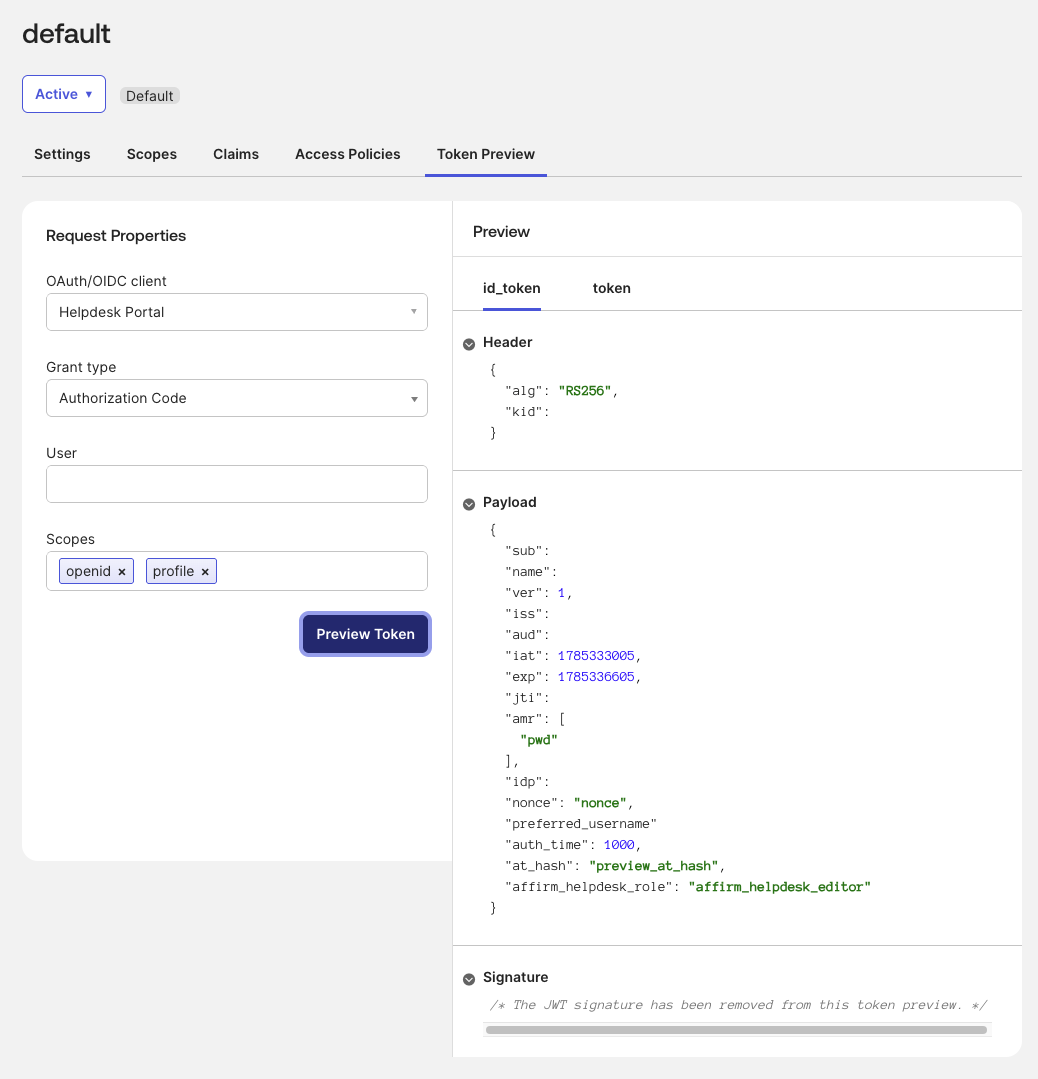
Task: Click the "ver" value 1
Action: coord(562,593)
